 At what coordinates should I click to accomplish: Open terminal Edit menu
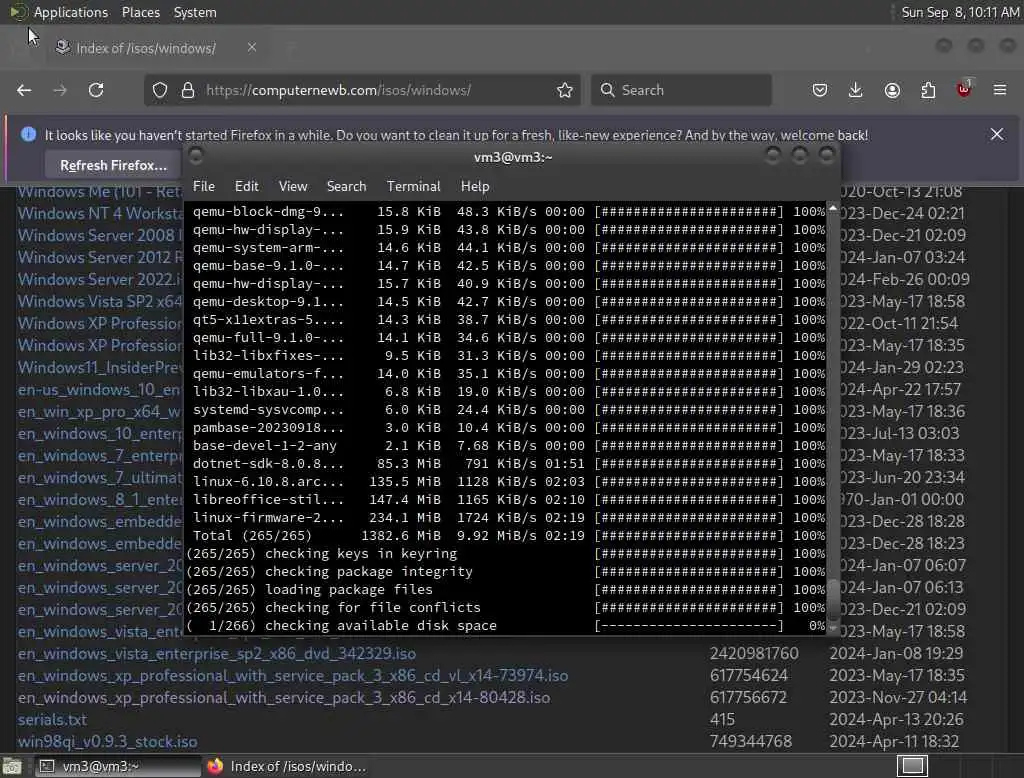[x=246, y=186]
